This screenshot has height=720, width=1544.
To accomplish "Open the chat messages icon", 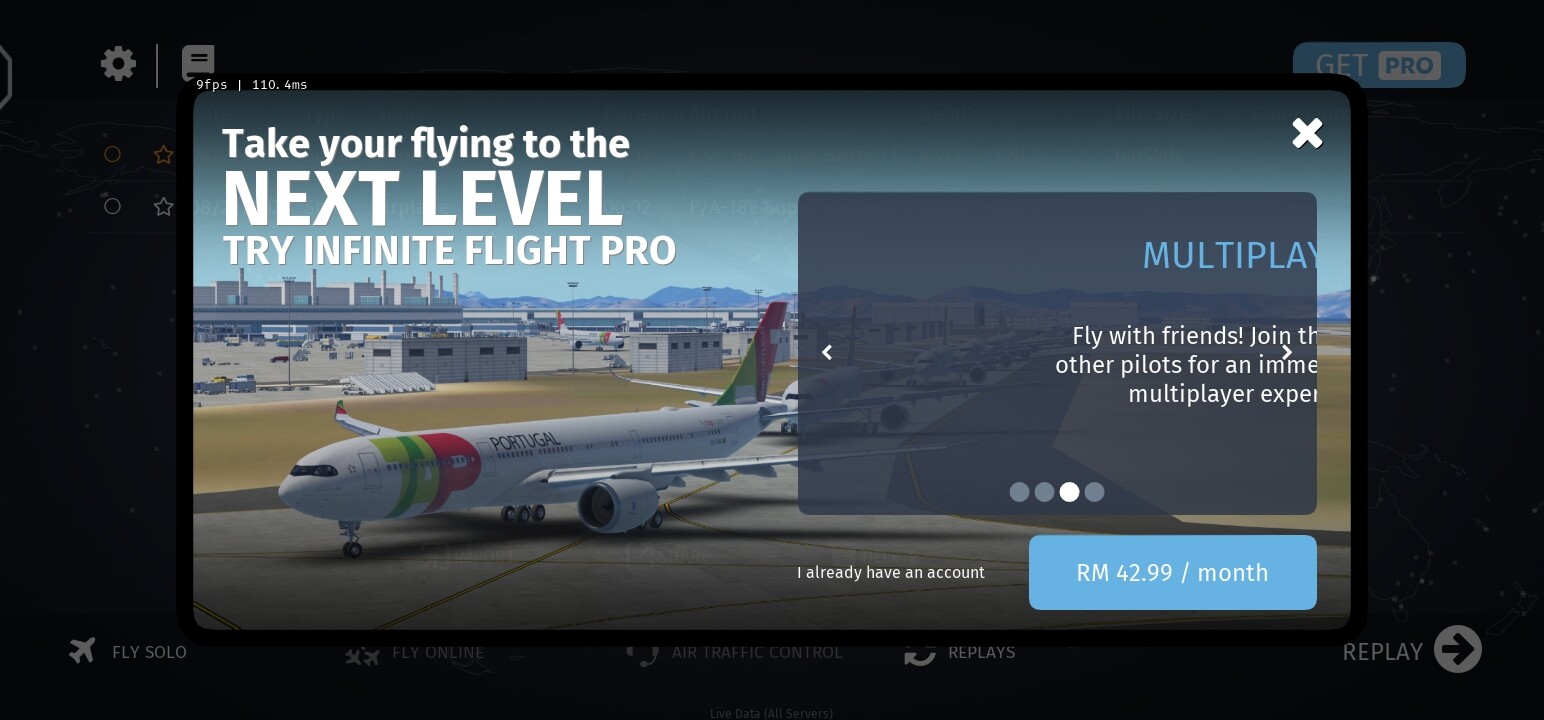I will pos(198,62).
